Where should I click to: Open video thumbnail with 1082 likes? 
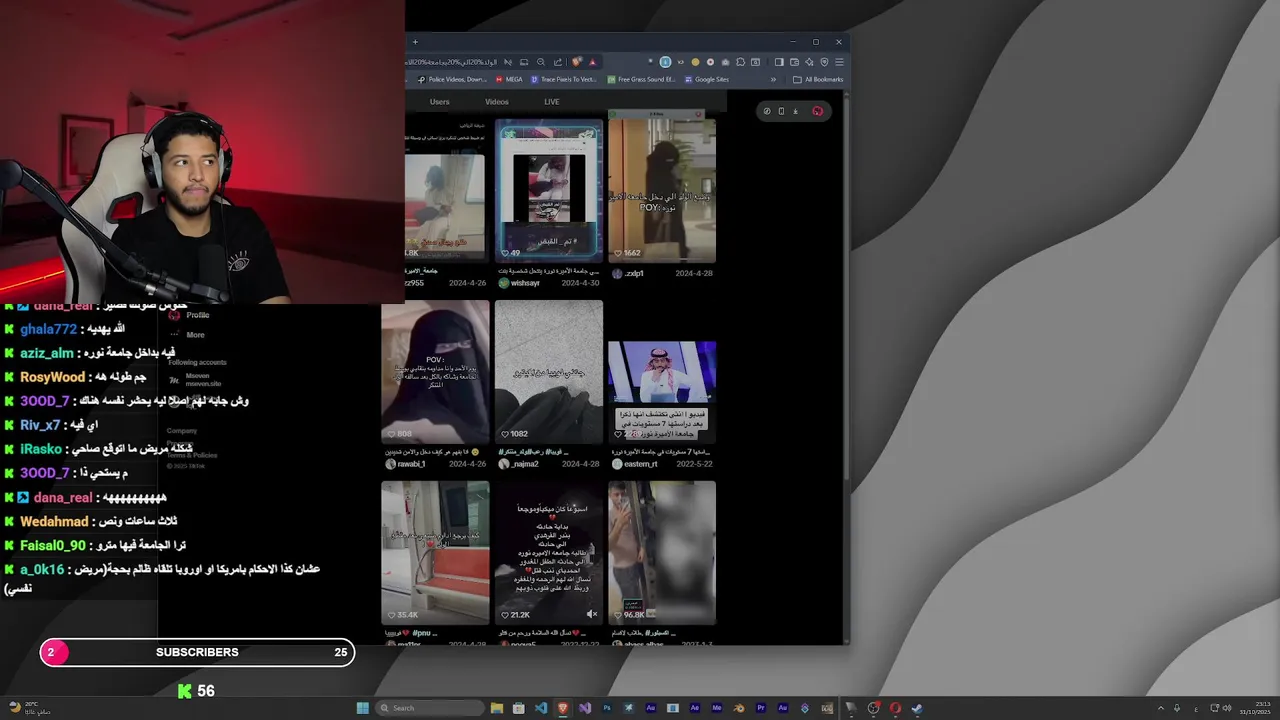click(549, 372)
